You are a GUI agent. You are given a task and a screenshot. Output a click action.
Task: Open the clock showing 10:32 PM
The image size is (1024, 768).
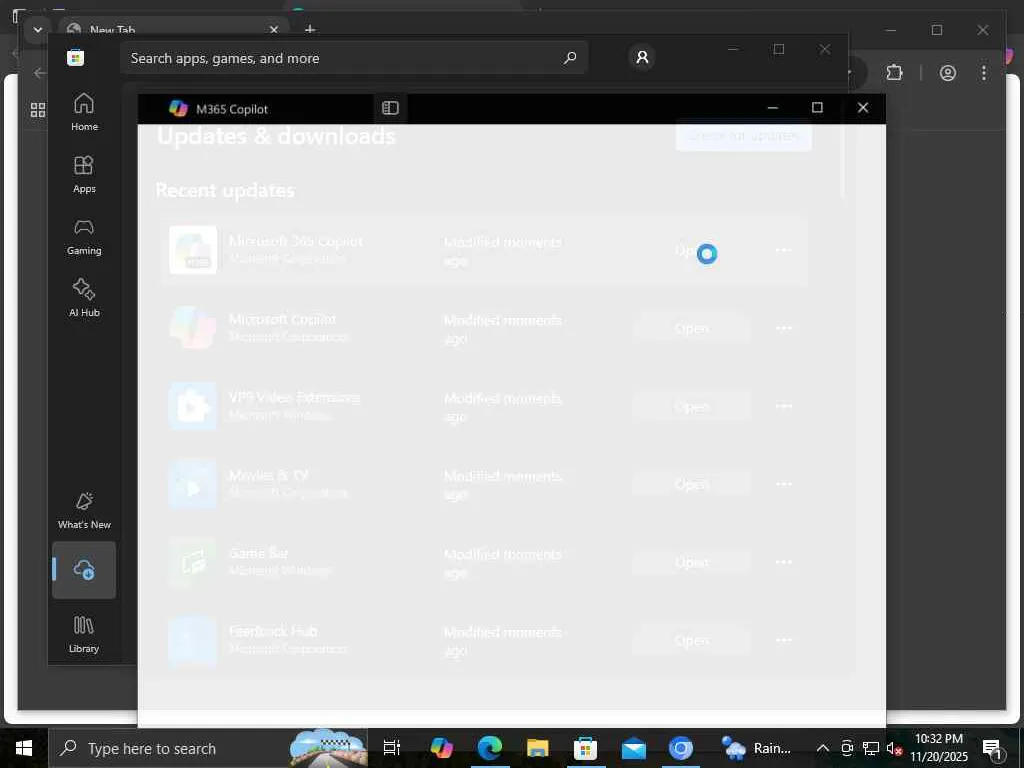pyautogui.click(x=938, y=748)
